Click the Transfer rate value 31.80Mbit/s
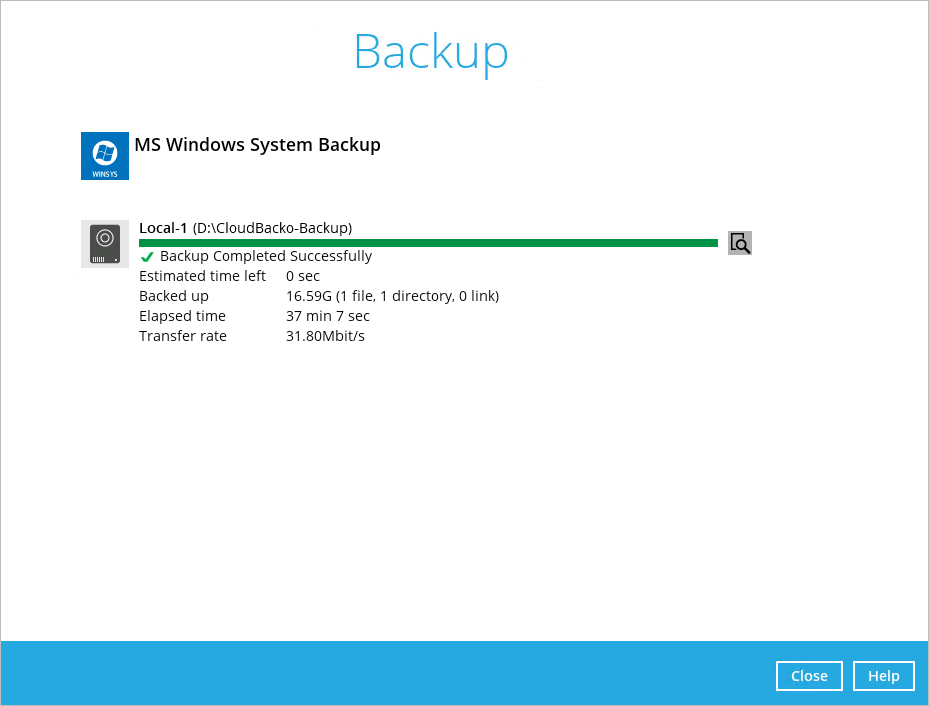Viewport: 929px width, 706px height. pyautogui.click(x=325, y=335)
